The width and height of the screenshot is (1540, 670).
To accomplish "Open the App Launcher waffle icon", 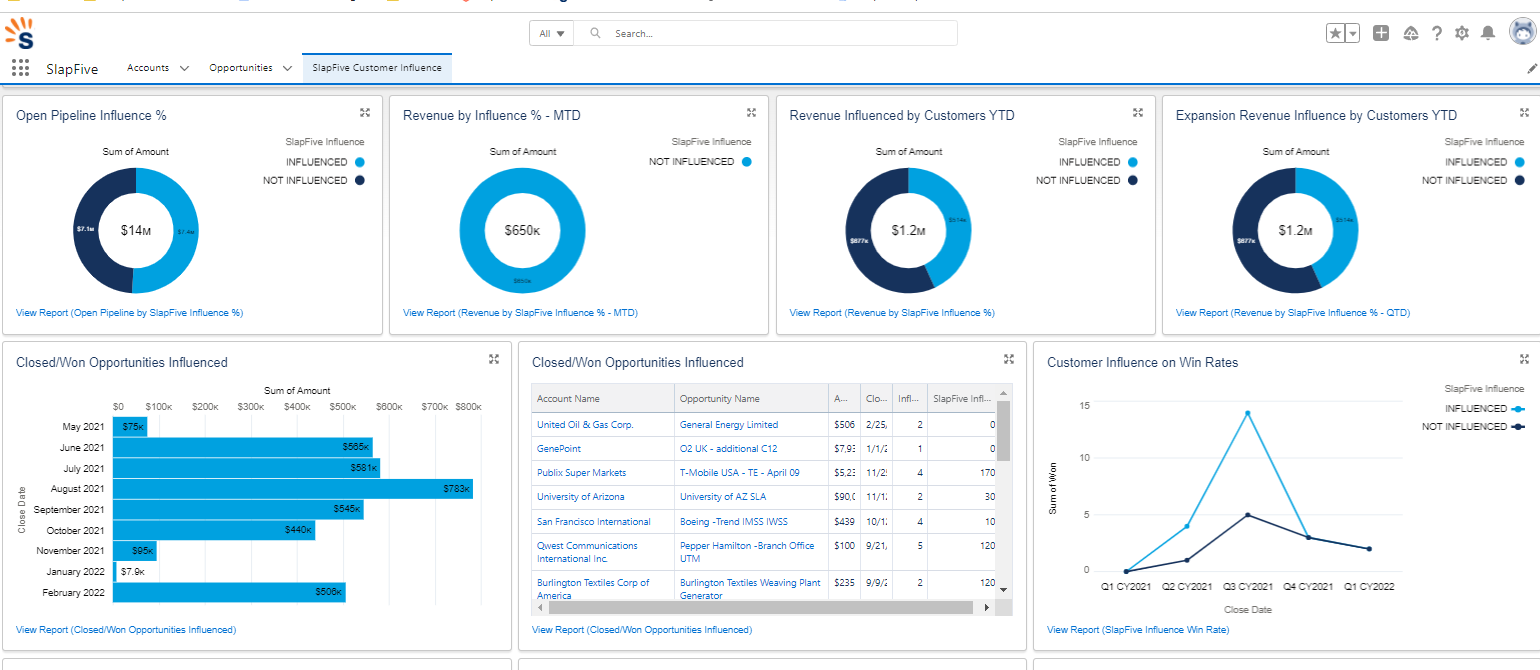I will coord(20,67).
